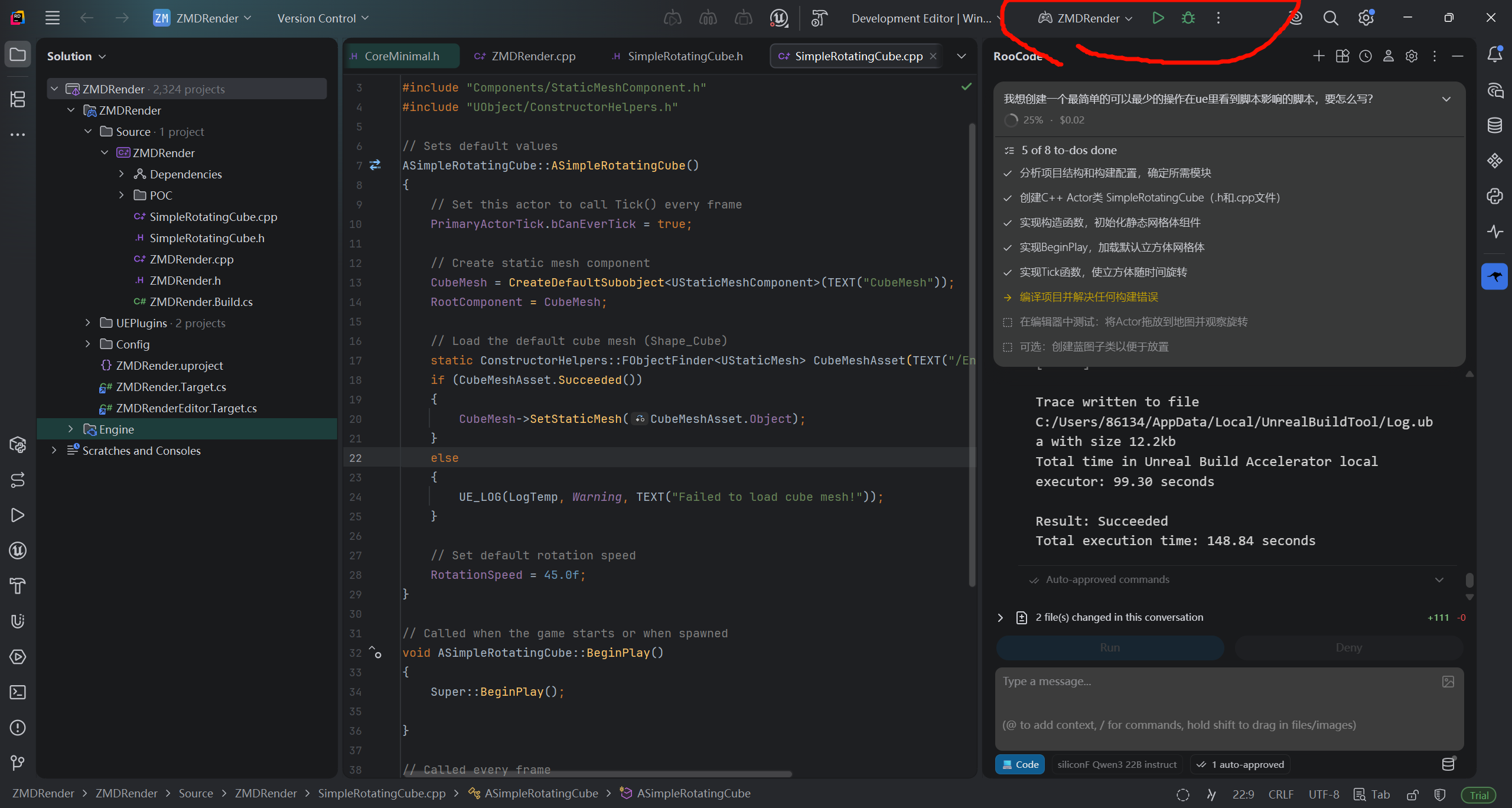
Task: Click the Debug bug icon
Action: 1188,18
